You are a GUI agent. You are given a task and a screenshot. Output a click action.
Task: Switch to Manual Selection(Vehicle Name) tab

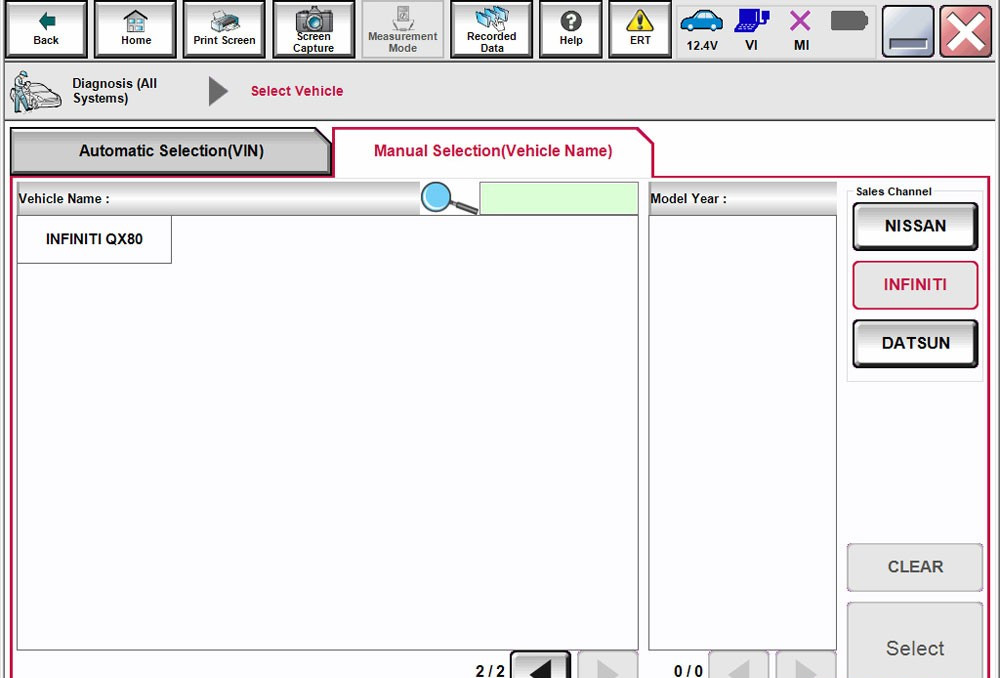click(490, 150)
